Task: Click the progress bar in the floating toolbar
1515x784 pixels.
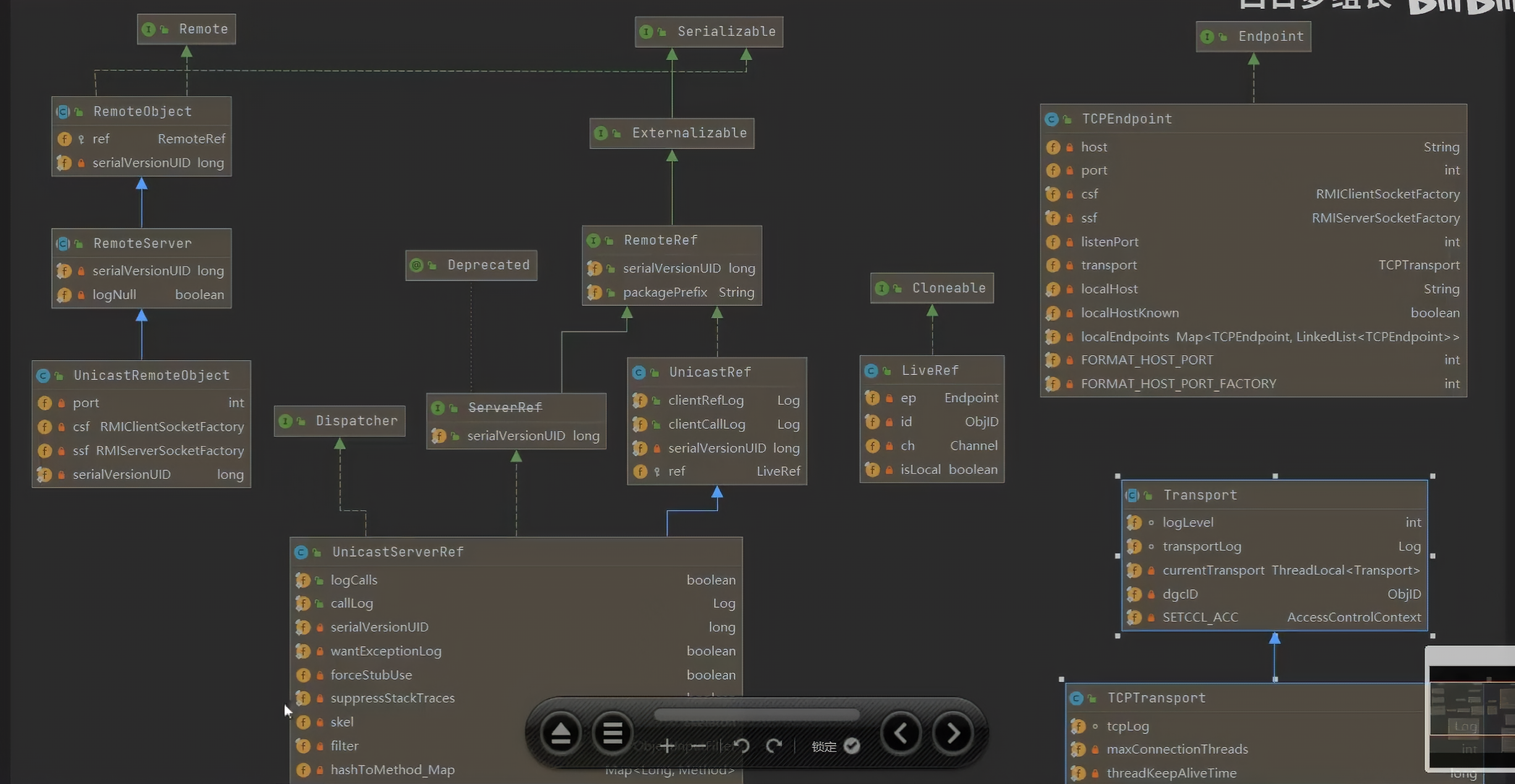Action: pos(756,715)
